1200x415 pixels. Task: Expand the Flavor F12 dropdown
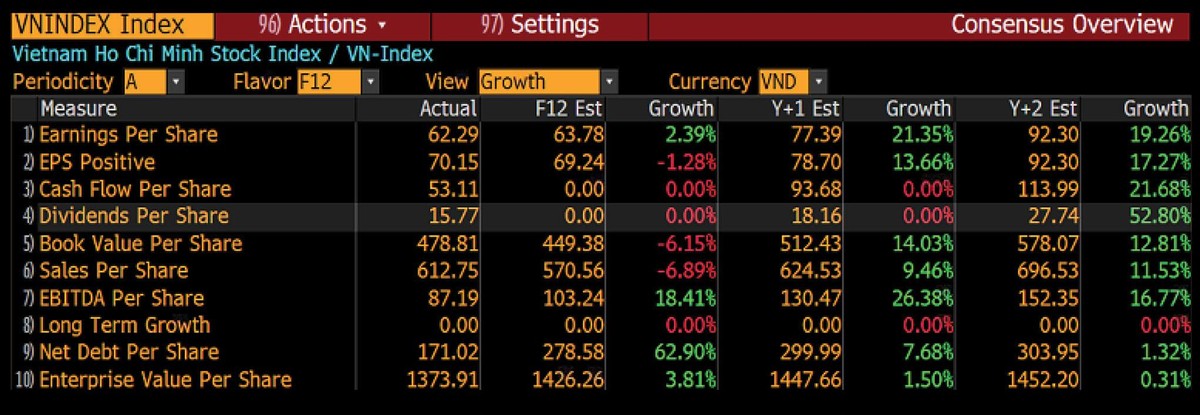(x=370, y=82)
